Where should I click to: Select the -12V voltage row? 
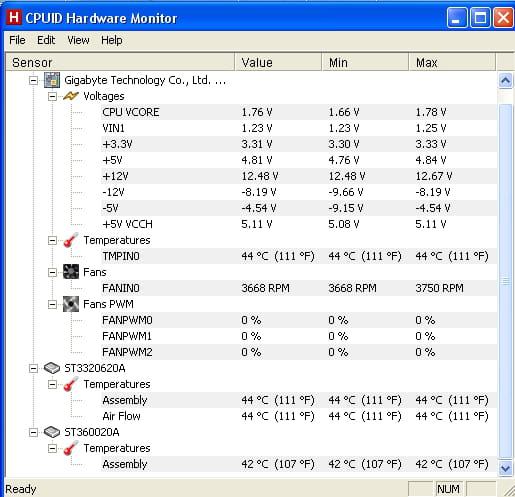coord(299,192)
